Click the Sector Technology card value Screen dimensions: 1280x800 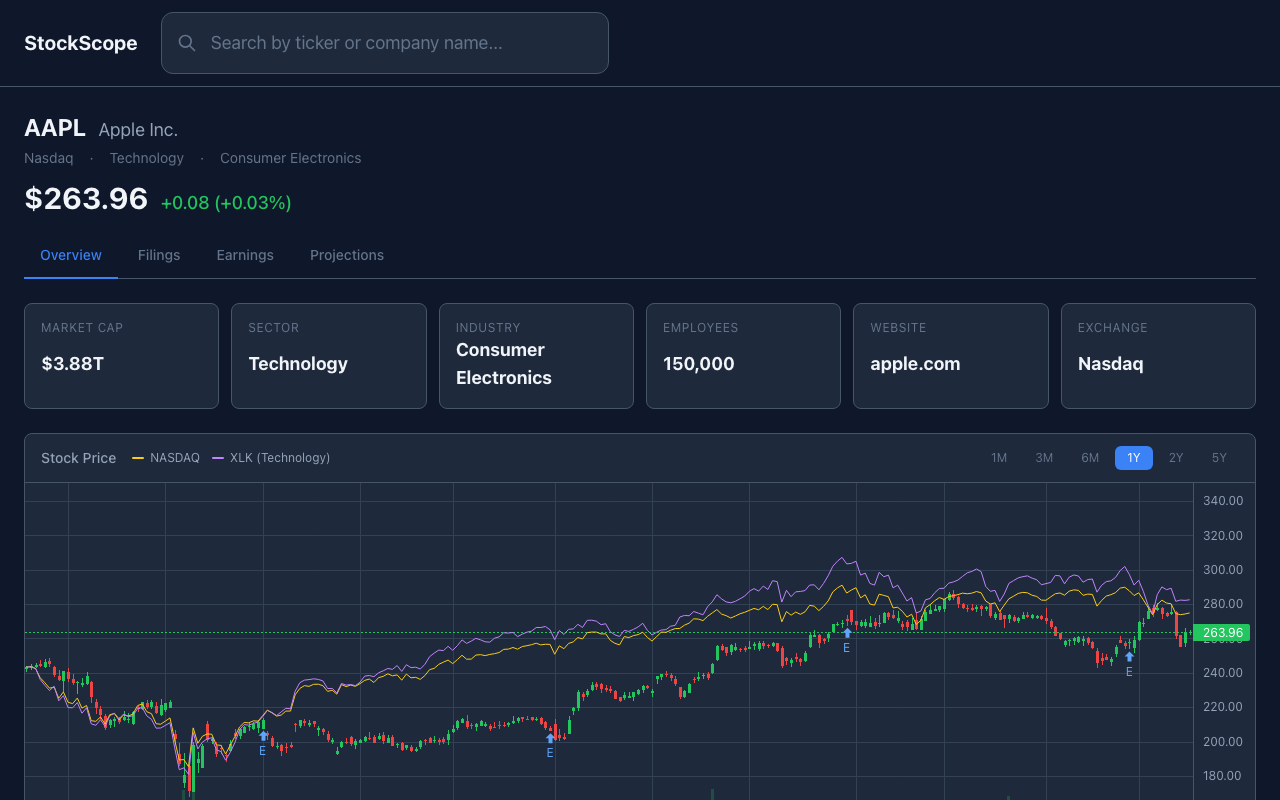pyautogui.click(x=298, y=364)
